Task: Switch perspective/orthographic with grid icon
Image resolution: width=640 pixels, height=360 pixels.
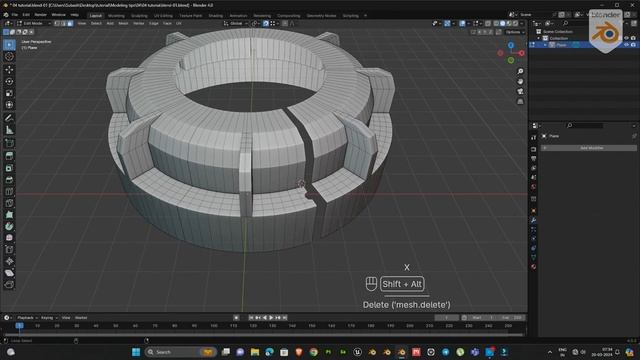Action: 520,101
